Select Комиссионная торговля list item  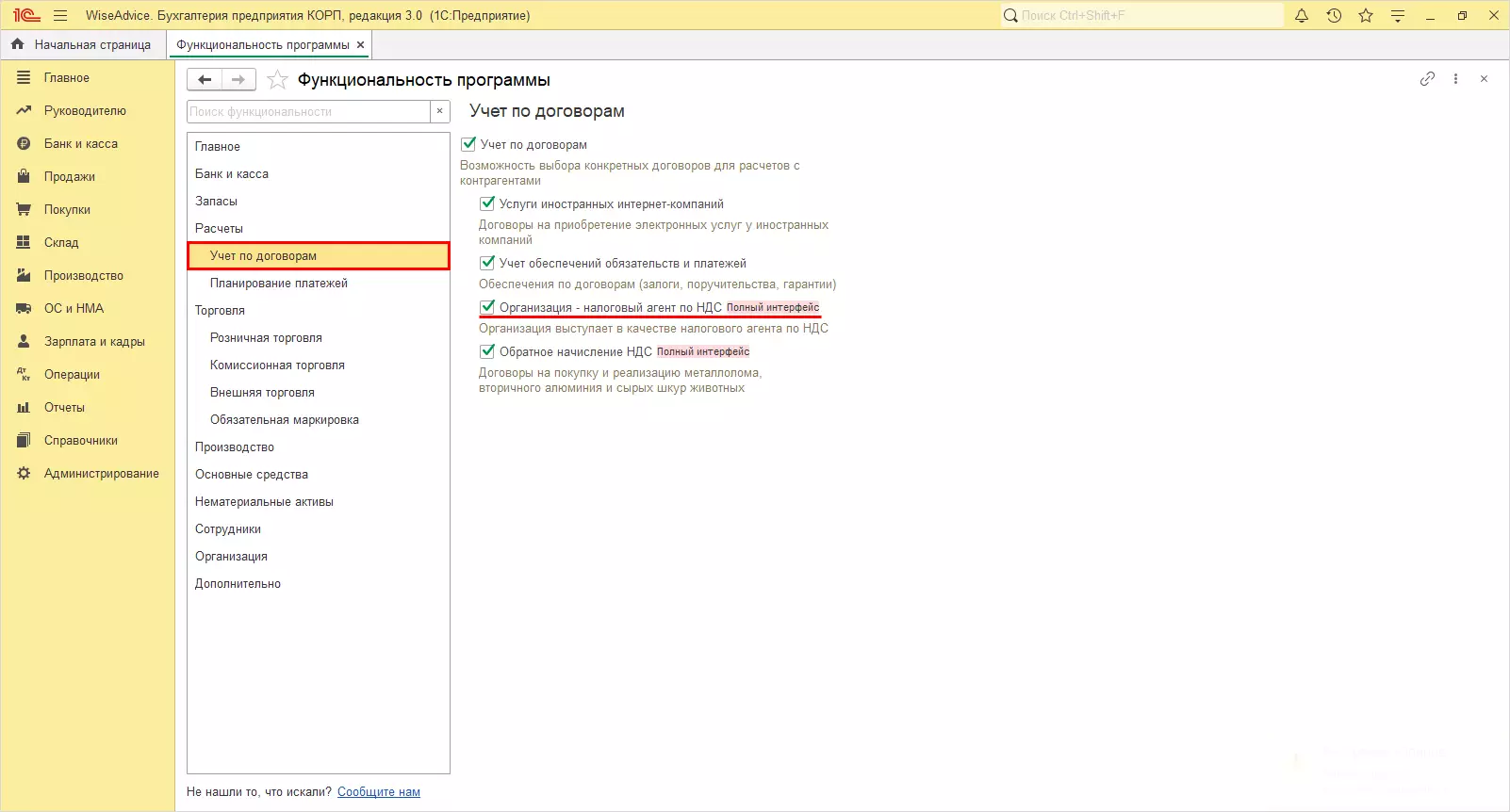coord(319,365)
